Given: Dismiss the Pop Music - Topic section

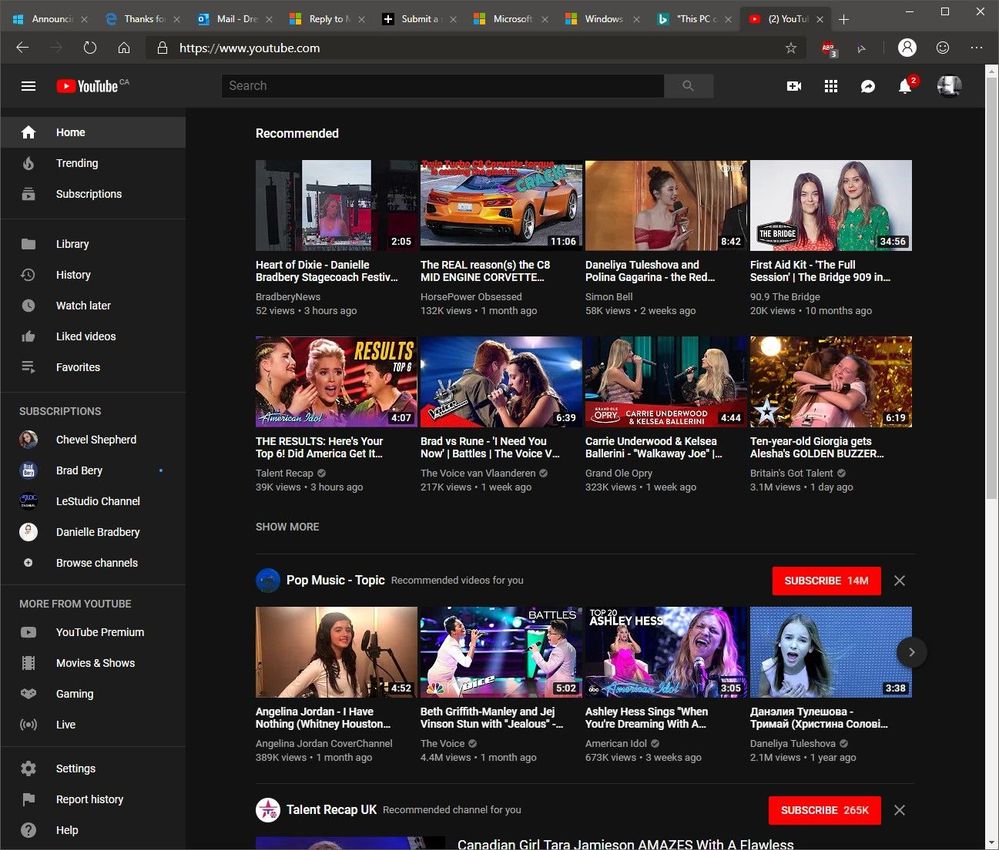Looking at the screenshot, I should [x=899, y=580].
